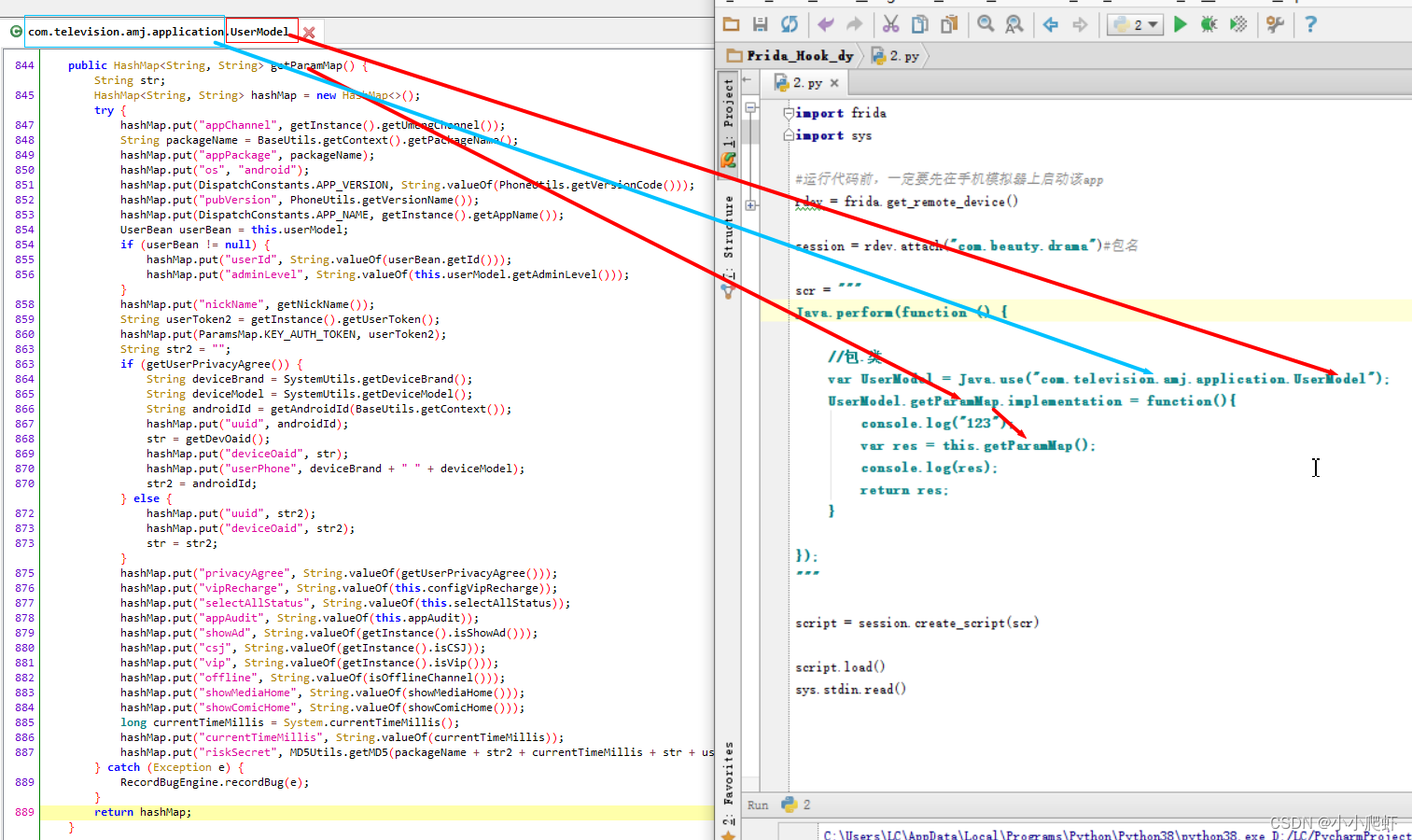This screenshot has height=840, width=1412.
Task: Open settings via the wrench icon
Action: [x=1275, y=24]
